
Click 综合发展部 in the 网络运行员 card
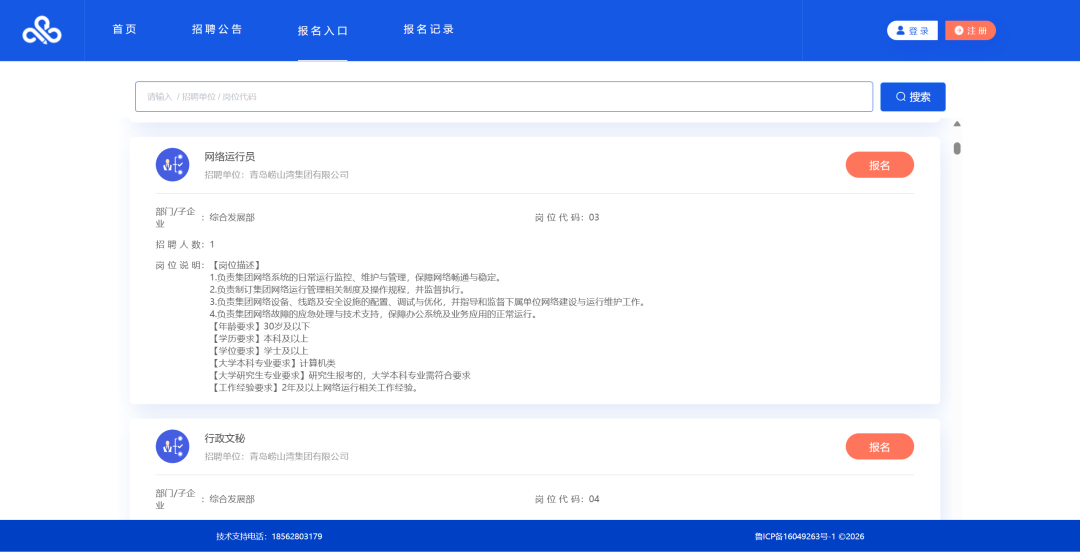click(232, 218)
